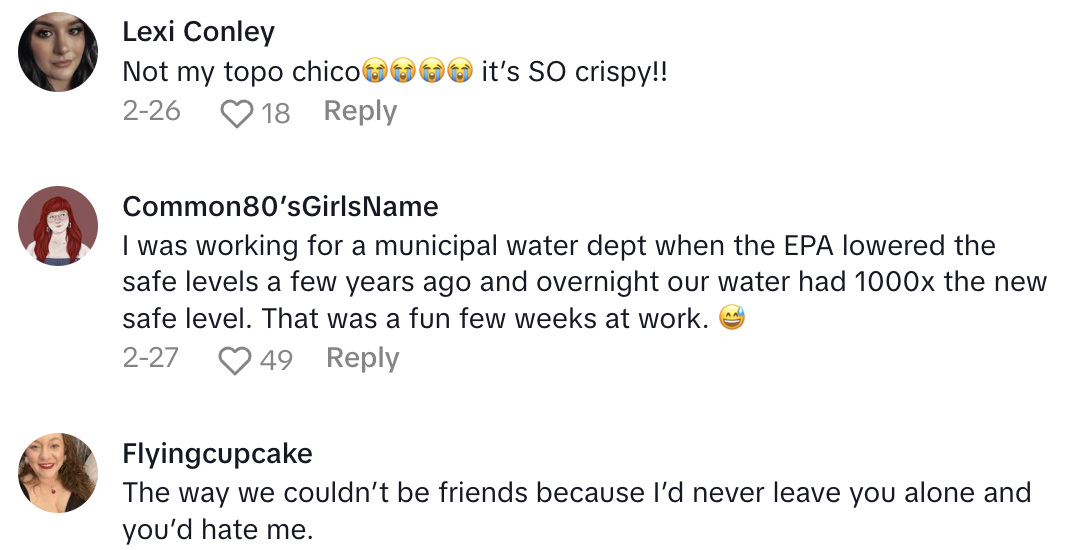Reply to Common80'sGirlsName's comment

[x=363, y=357]
